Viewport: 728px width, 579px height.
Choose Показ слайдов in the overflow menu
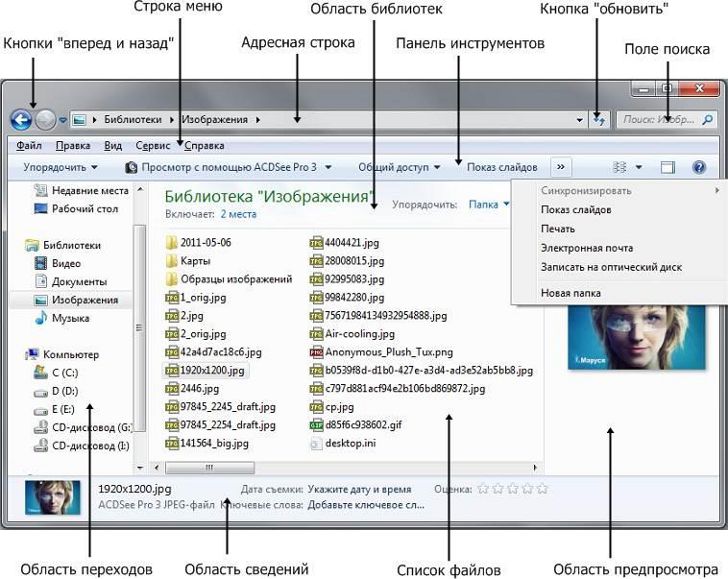click(x=576, y=210)
